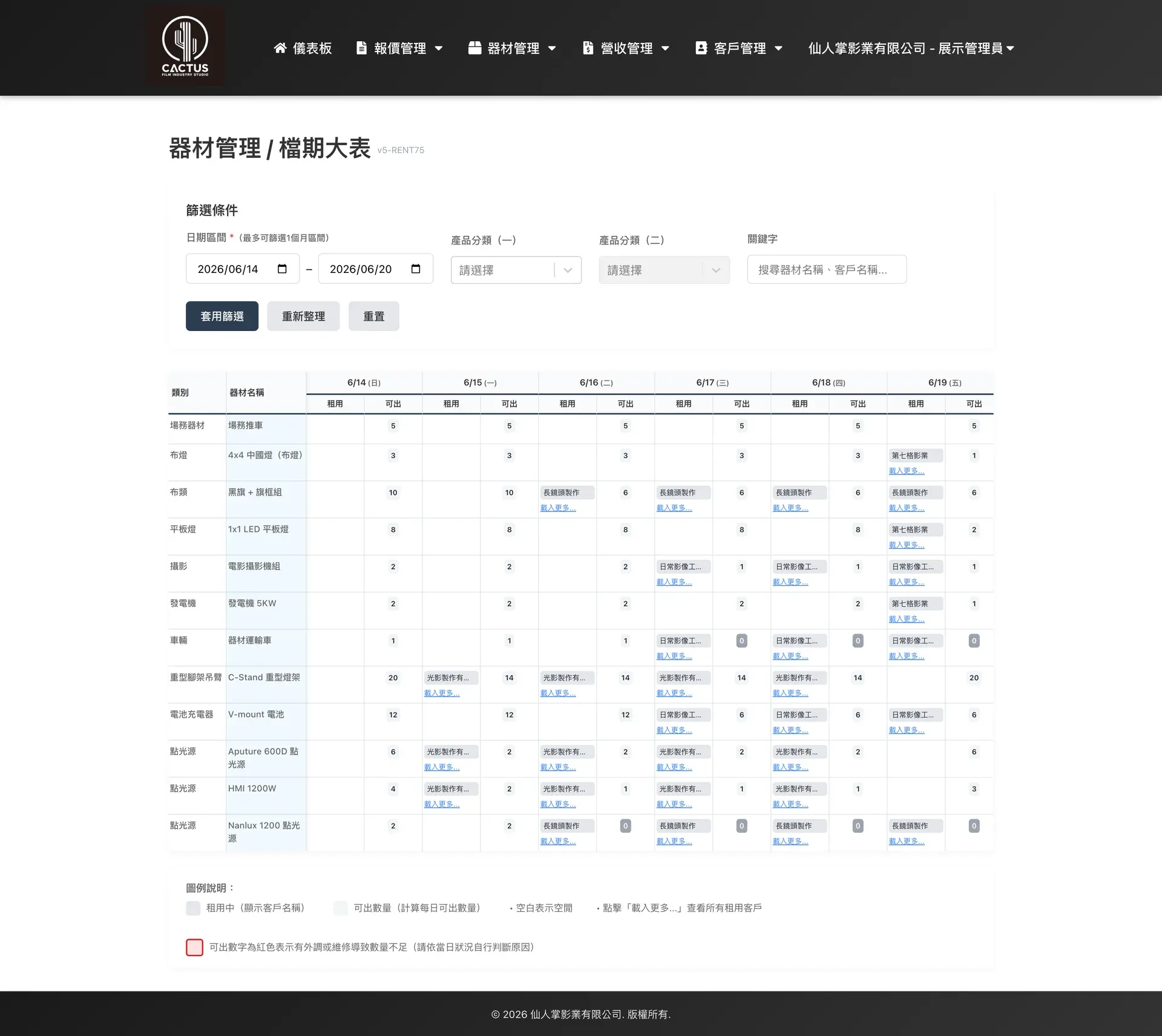1162x1036 pixels.
Task: Click 光影製作有... tag in Aputure 600D row on 6/15
Action: [451, 752]
